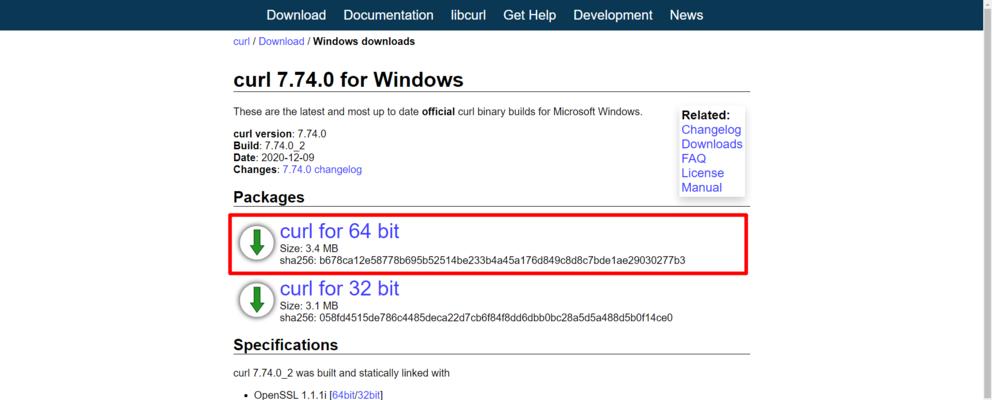Open Changelog in the Related box
This screenshot has height=400, width=992.
click(711, 130)
